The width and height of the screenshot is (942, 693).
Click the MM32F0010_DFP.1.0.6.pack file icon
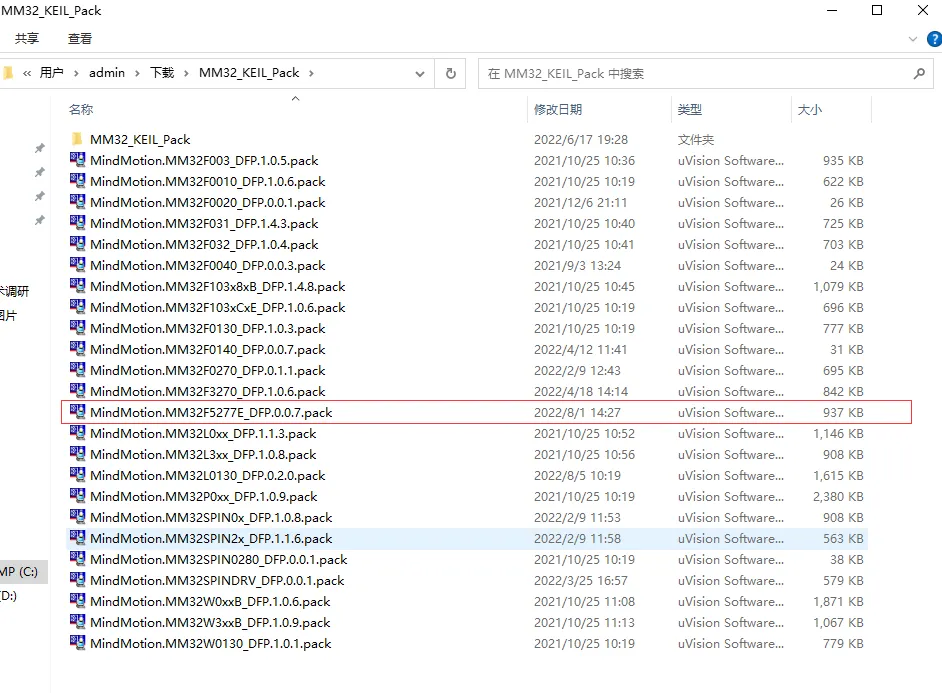[x=77, y=181]
